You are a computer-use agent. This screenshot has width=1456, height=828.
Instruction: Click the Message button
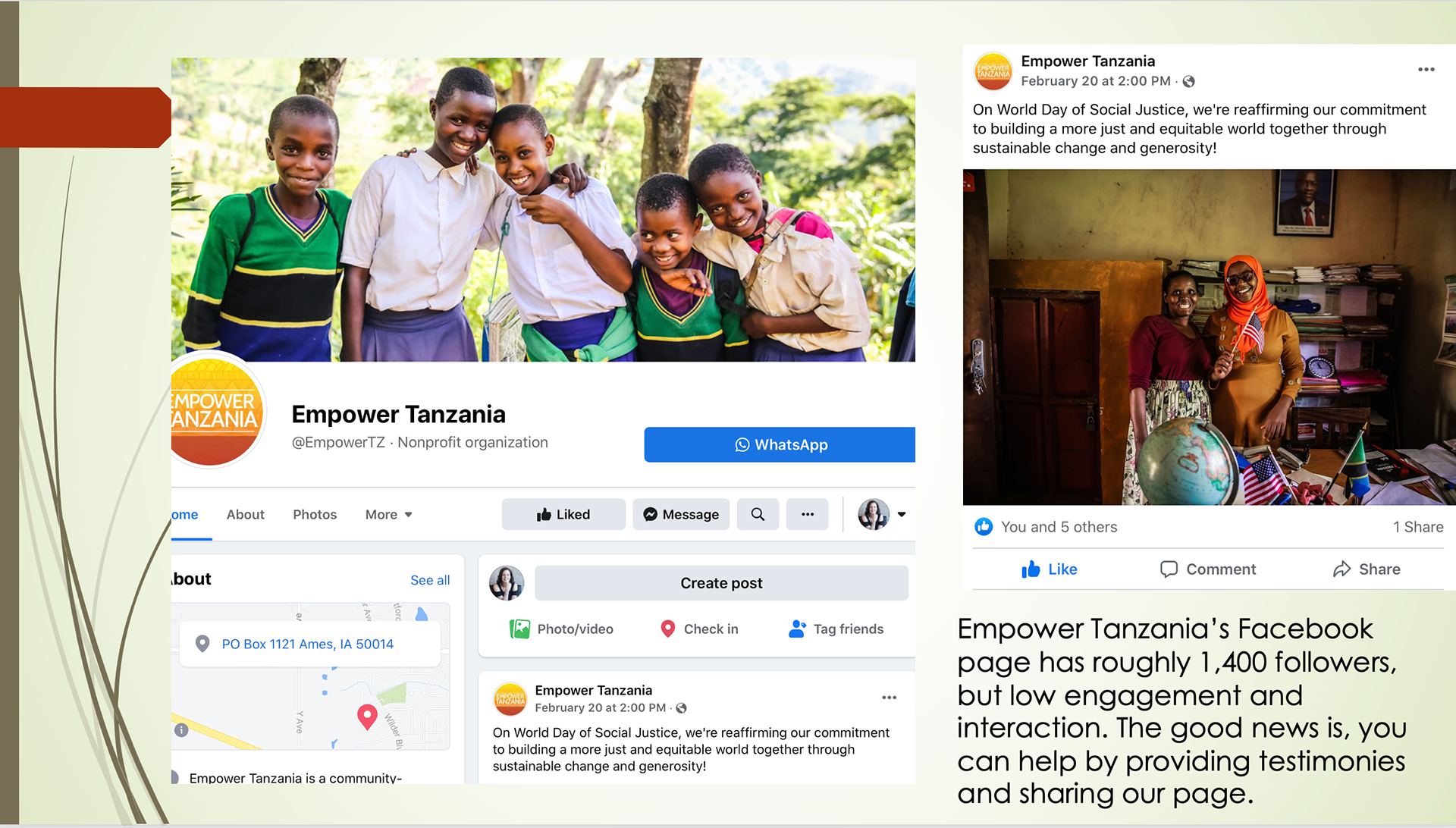click(x=681, y=514)
